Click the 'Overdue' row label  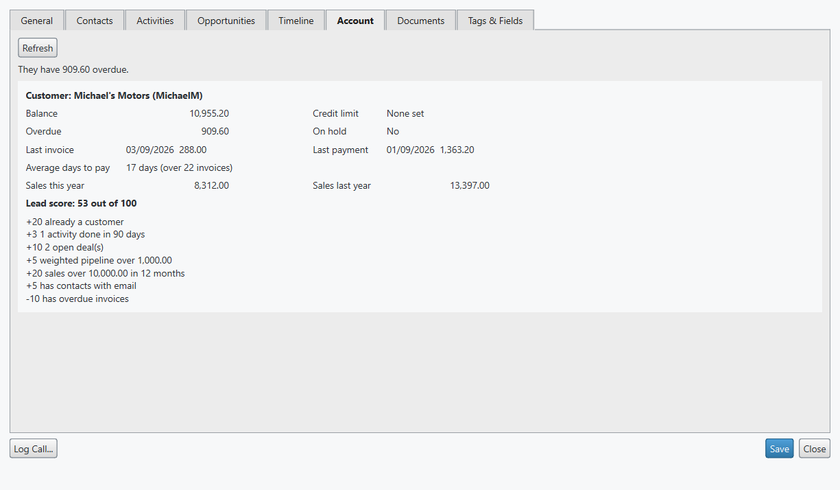(43, 131)
